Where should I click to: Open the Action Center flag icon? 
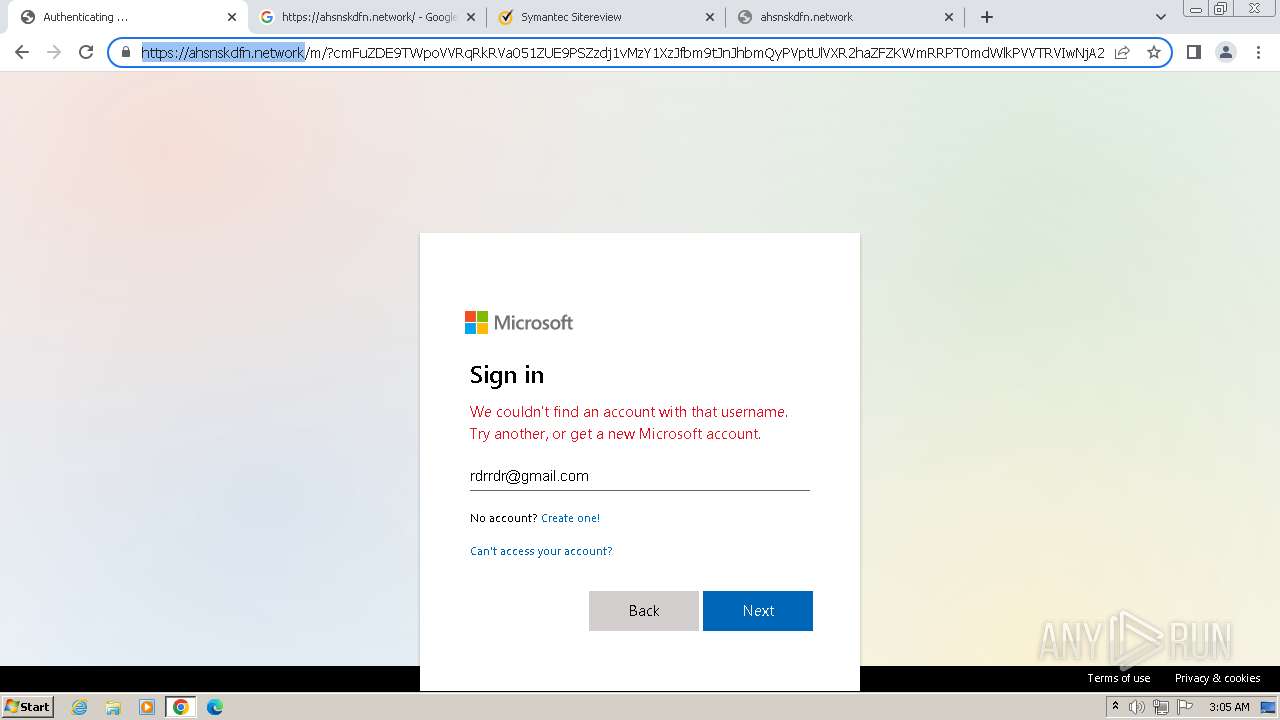tap(1185, 707)
